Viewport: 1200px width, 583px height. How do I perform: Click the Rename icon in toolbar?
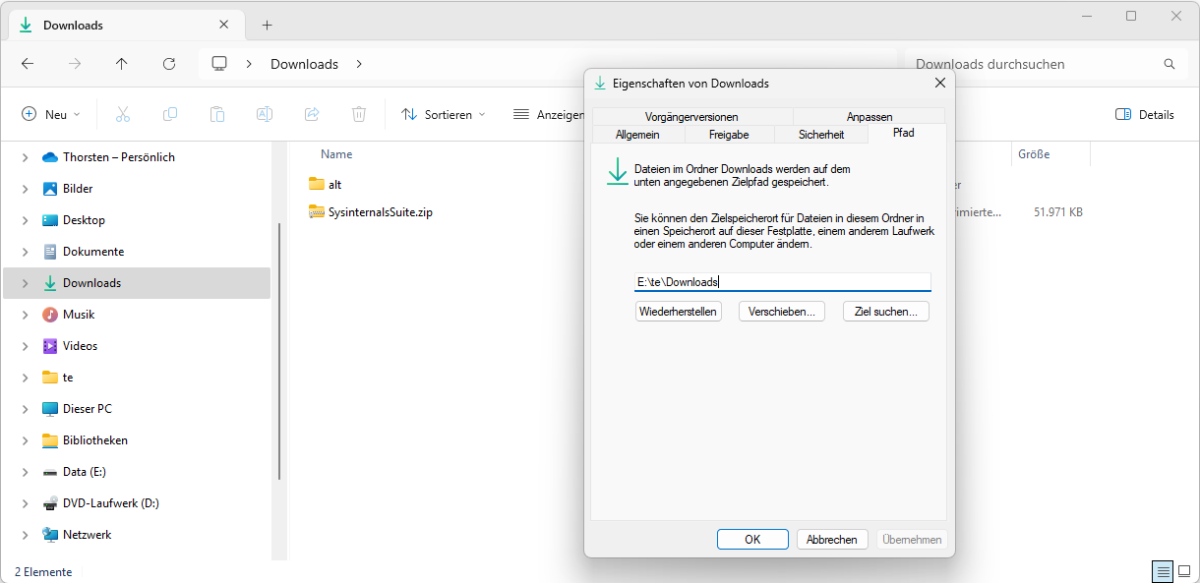pos(264,115)
